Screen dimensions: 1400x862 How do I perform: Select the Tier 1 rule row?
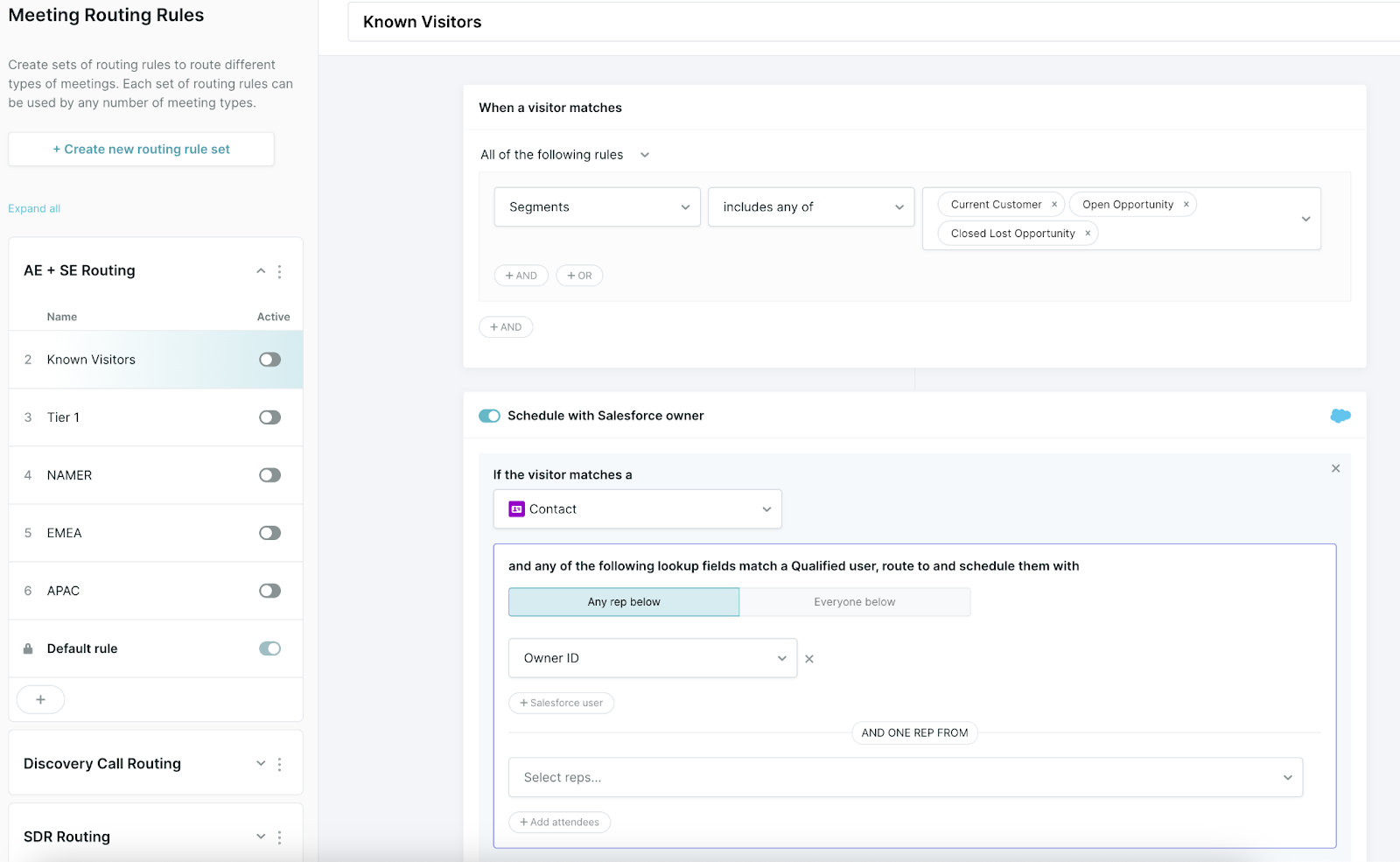click(x=156, y=417)
